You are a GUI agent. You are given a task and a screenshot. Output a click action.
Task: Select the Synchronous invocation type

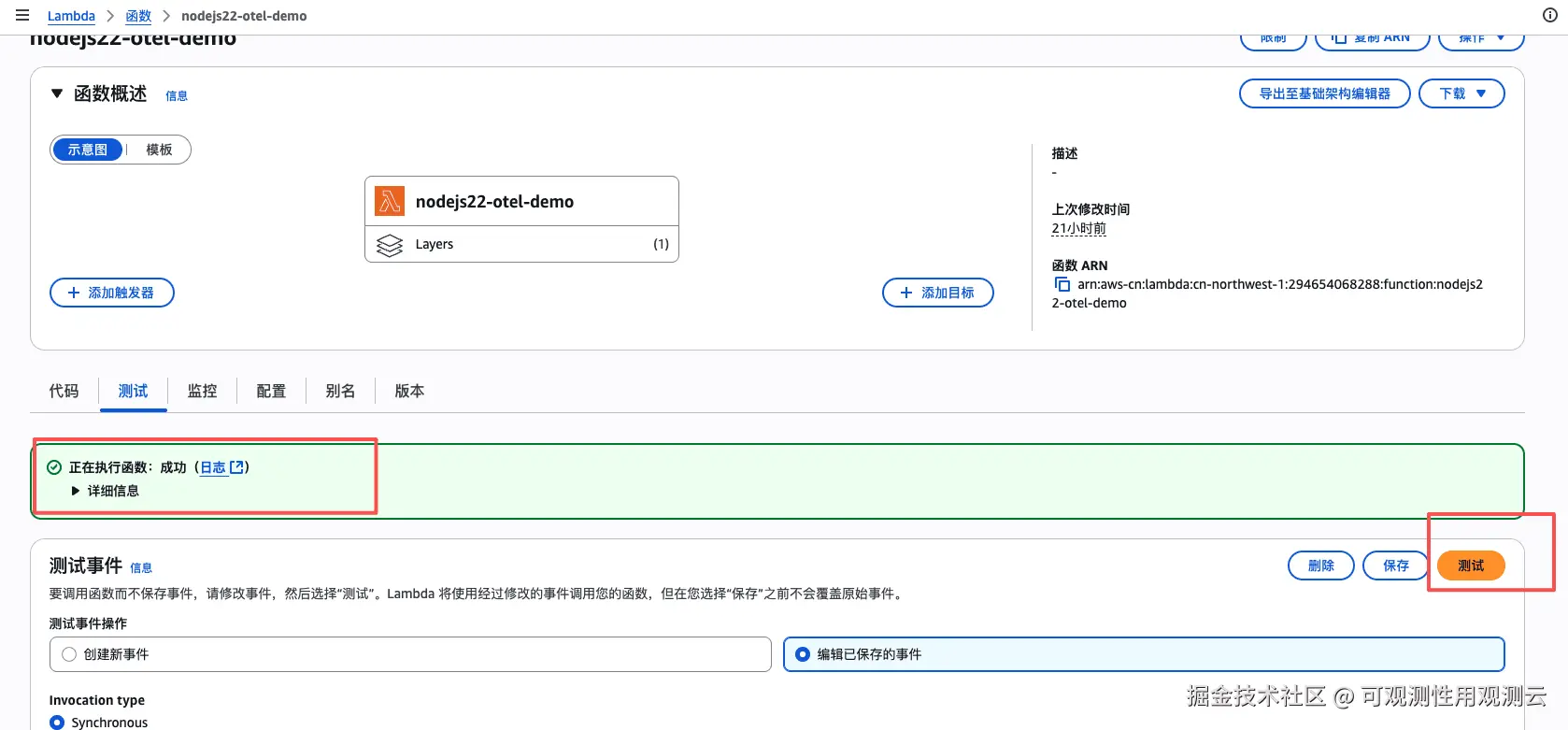58,723
